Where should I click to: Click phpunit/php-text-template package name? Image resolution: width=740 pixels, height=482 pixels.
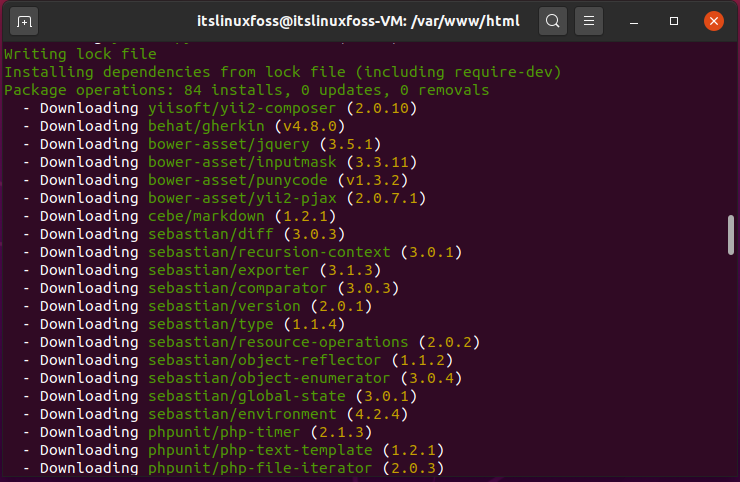coord(260,450)
